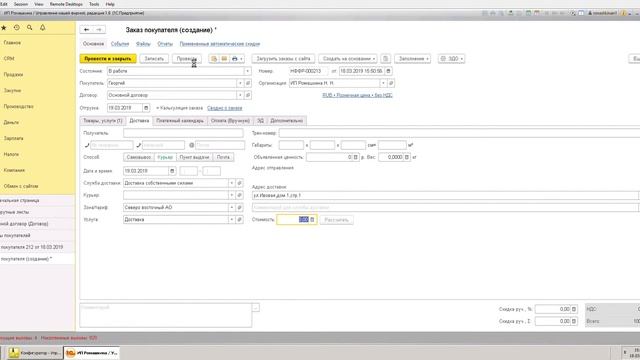The image size is (640, 360).
Task: Click into the Трек-номер field
Action: (460, 133)
